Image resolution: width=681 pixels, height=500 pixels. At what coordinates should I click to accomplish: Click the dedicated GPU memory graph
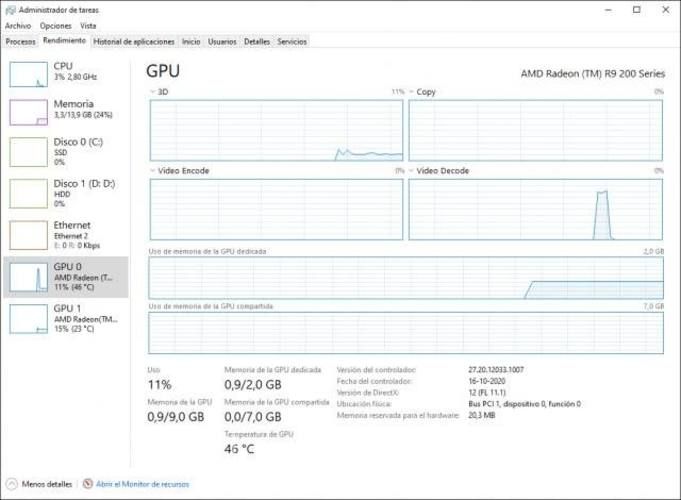coord(406,278)
